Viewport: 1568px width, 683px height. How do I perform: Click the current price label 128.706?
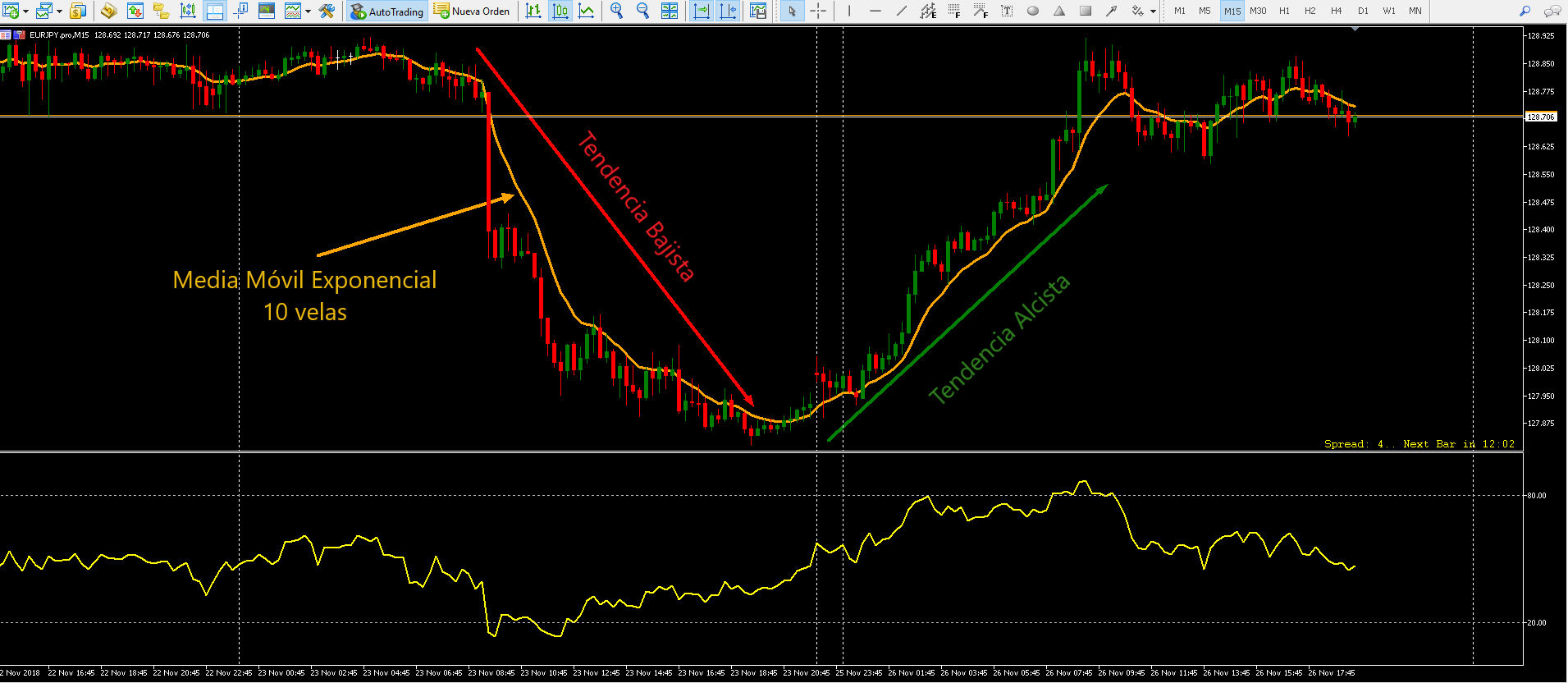click(1540, 117)
